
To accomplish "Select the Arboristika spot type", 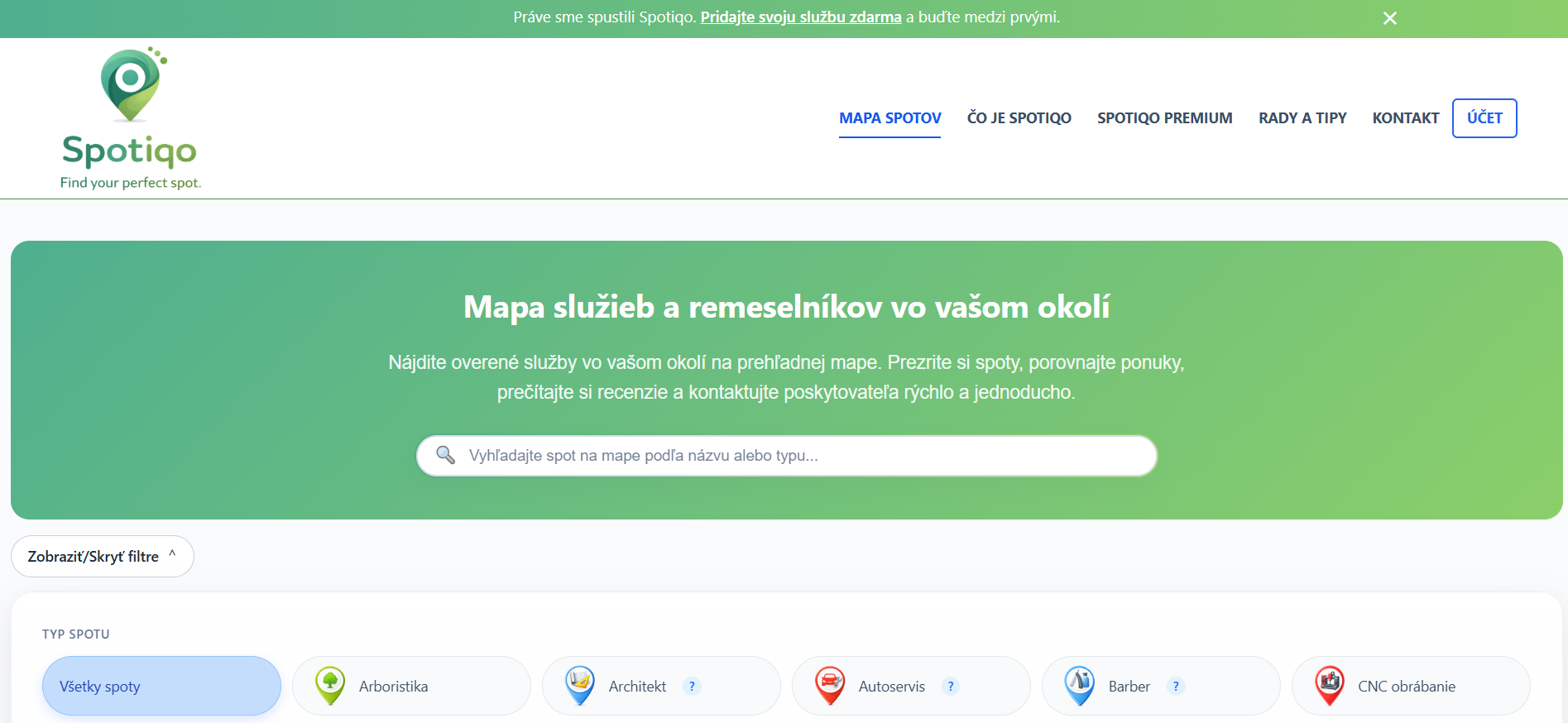I will (x=411, y=686).
